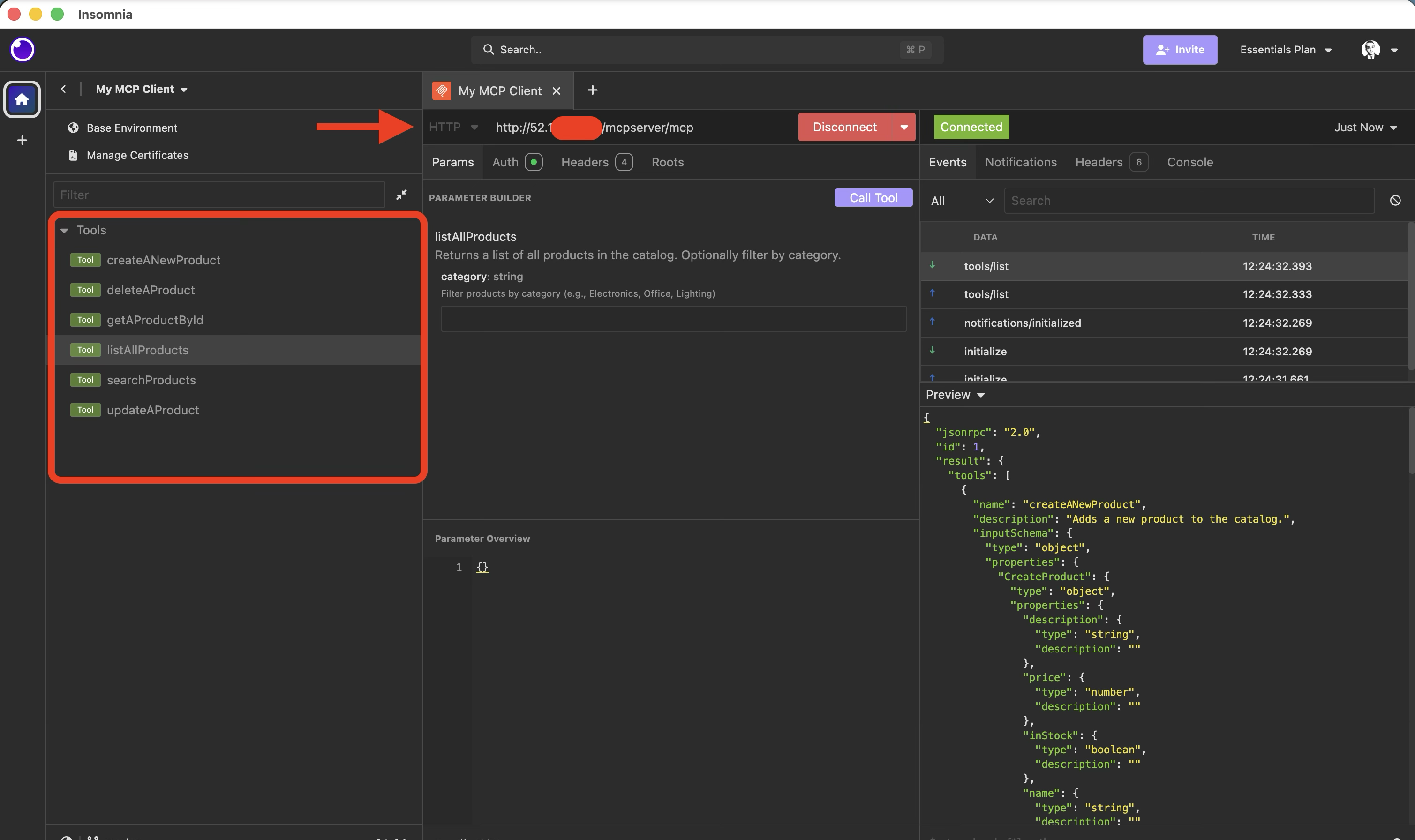Screen dimensions: 1415x840
Task: Click the search magnifier in the top bar
Action: pos(489,49)
